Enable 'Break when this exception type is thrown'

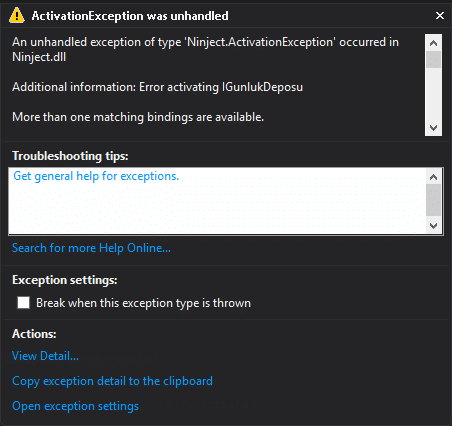tap(23, 303)
